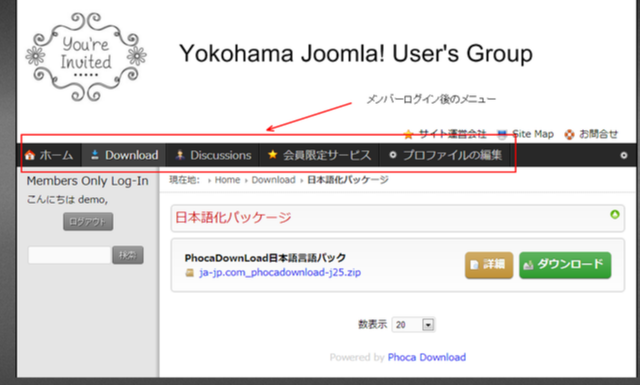640x385 pixels.
Task: Open the プロファイルの編集 menu item
Action: coord(445,155)
